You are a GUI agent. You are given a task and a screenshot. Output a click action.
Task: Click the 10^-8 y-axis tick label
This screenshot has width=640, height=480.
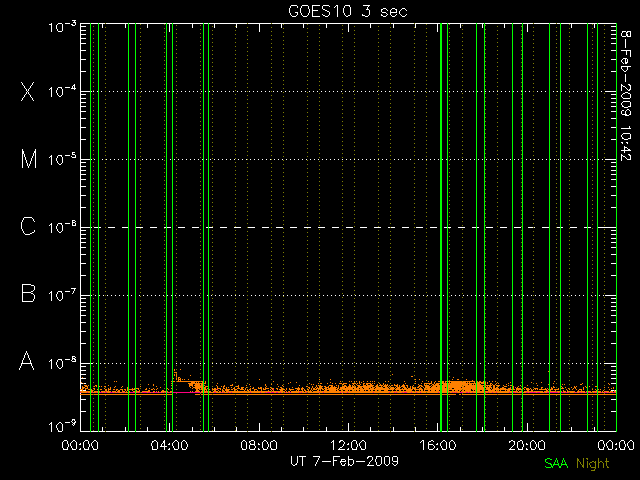pyautogui.click(x=62, y=363)
